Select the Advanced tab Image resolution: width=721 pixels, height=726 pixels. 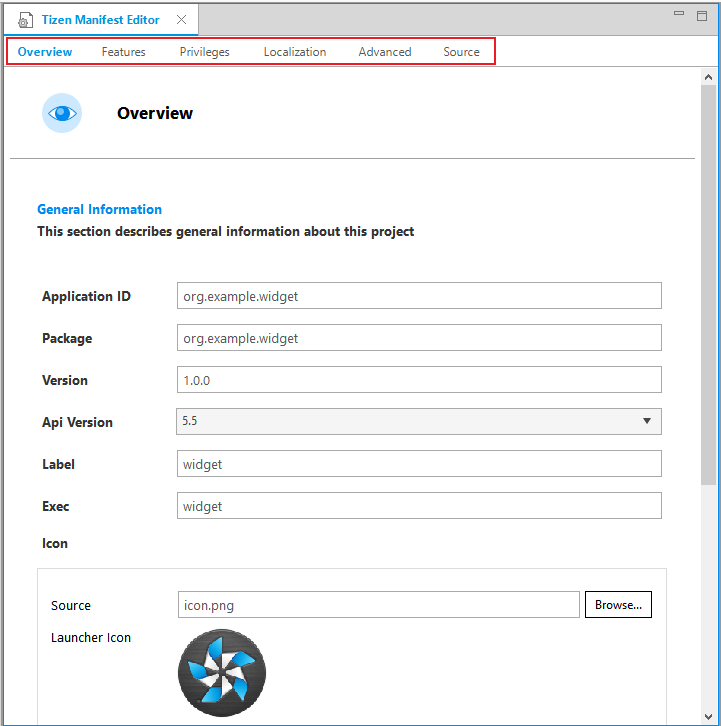385,52
